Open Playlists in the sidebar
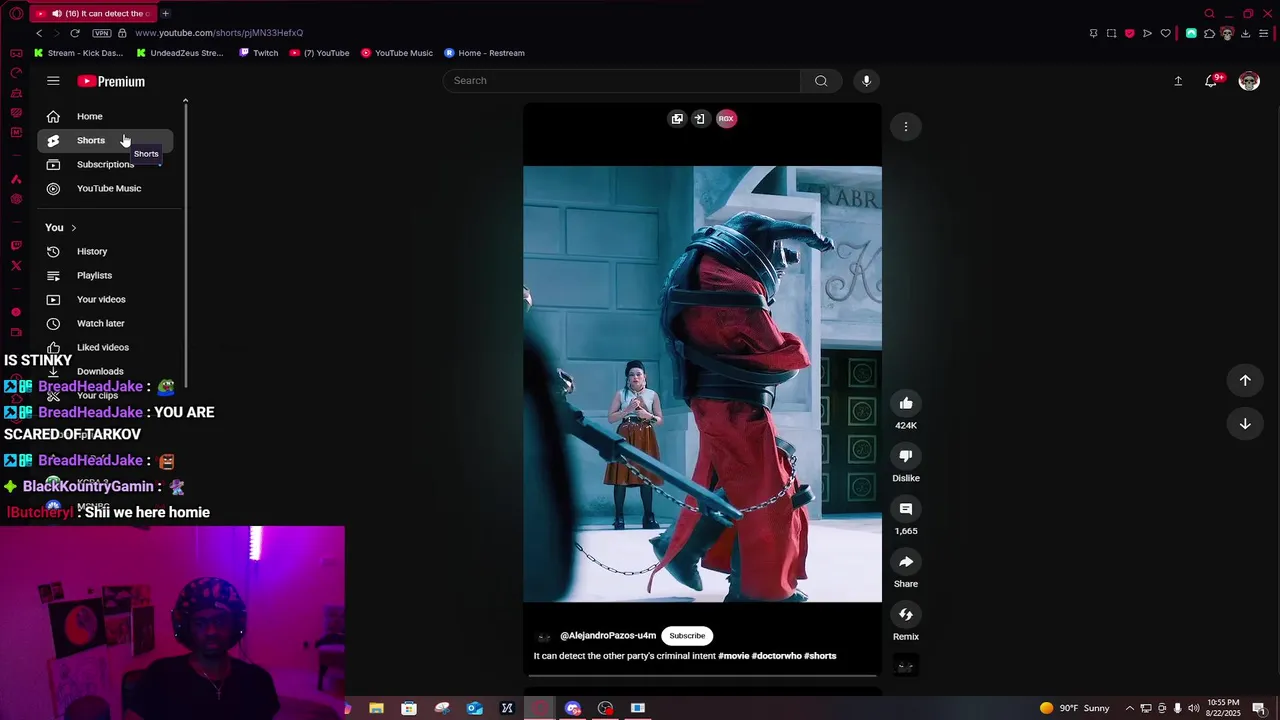The height and width of the screenshot is (720, 1280). pos(105,276)
